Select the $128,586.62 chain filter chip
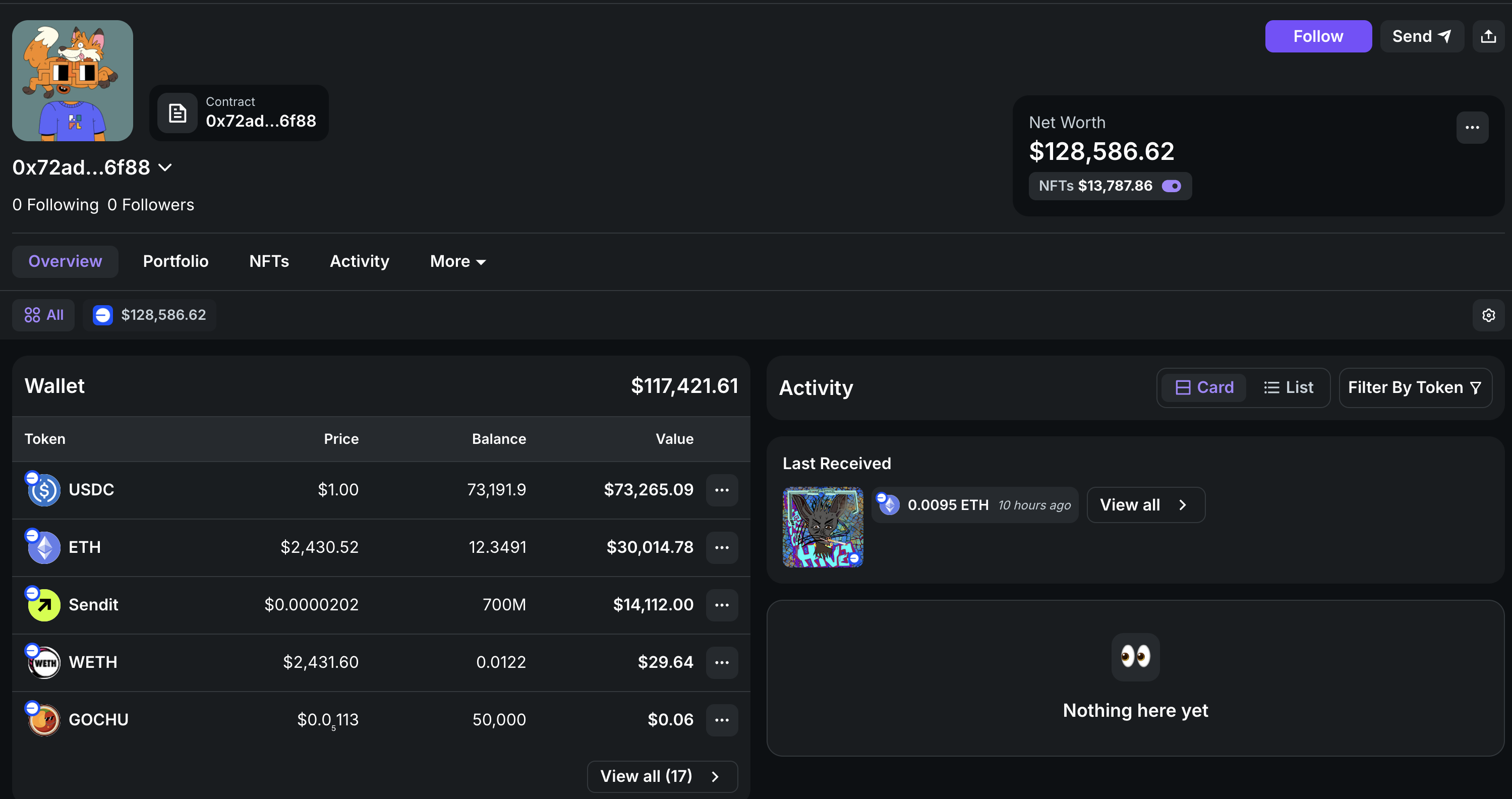Image resolution: width=1512 pixels, height=799 pixels. (x=150, y=315)
